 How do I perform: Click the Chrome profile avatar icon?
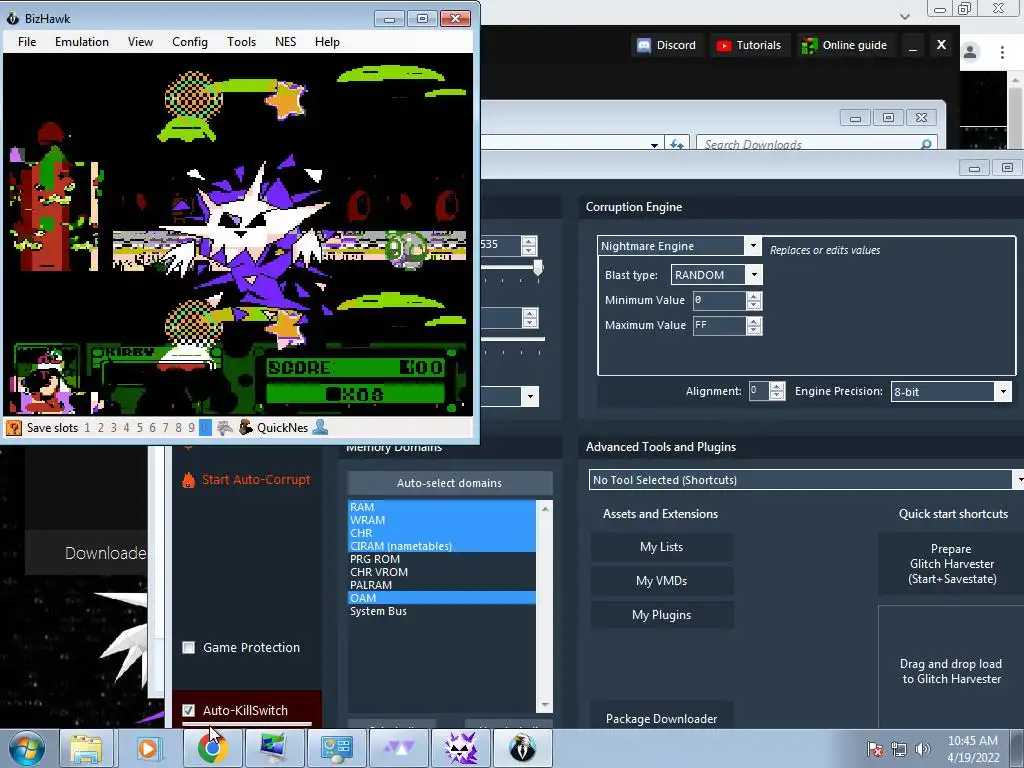[970, 52]
